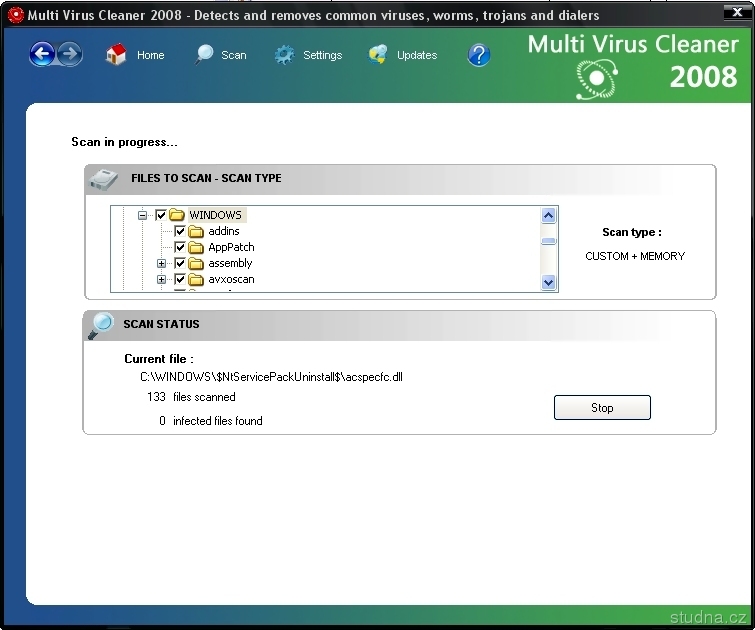
Task: Expand the avxoscan tree node
Action: tap(162, 279)
